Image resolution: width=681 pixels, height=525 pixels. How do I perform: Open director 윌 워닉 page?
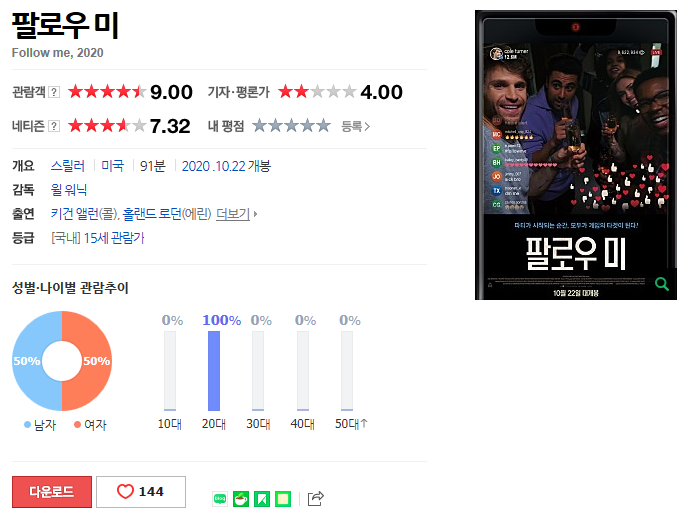69,190
